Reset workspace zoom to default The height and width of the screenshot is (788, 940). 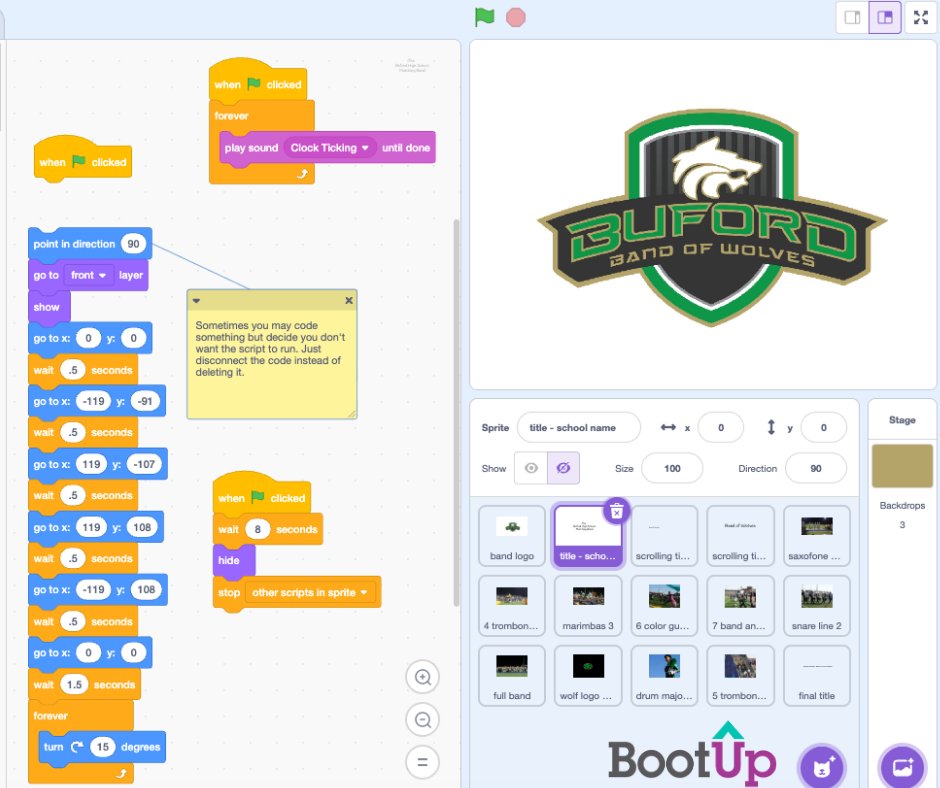pos(423,762)
